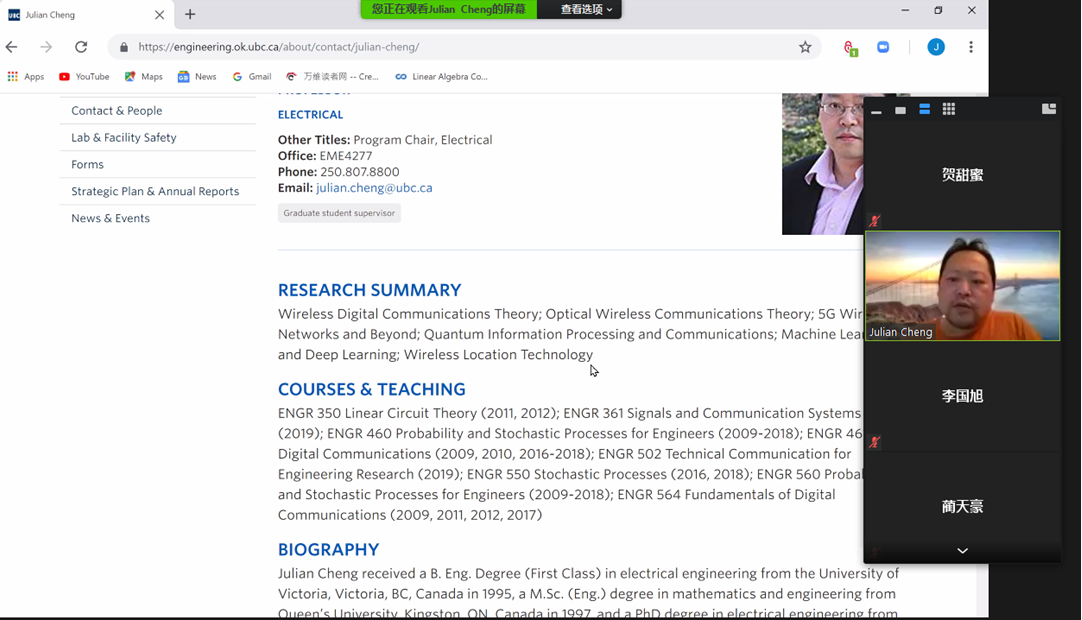Select the Julian Cheng browser tab
The width and height of the screenshot is (1082, 620).
point(85,15)
